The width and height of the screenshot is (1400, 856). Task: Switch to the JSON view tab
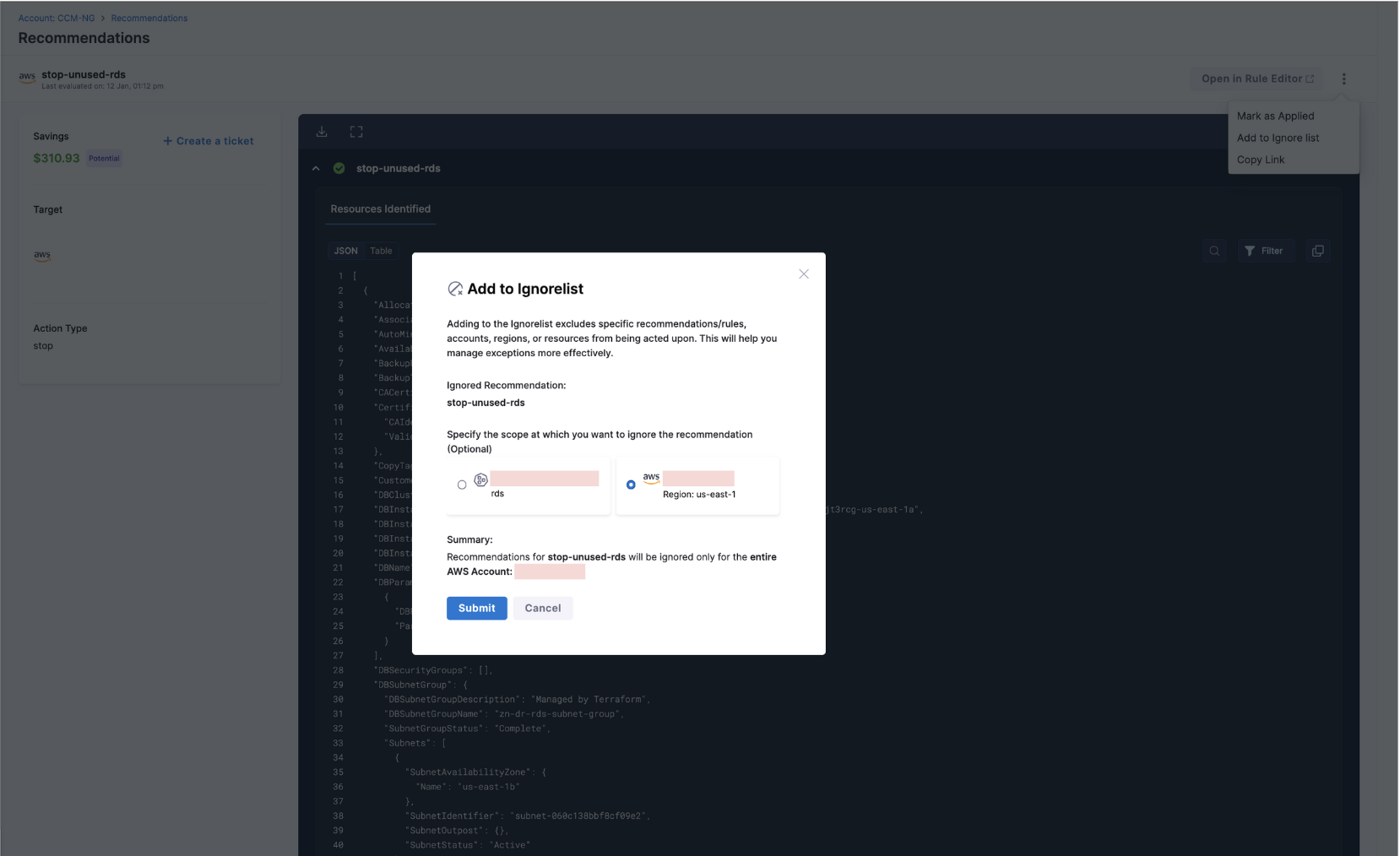345,251
